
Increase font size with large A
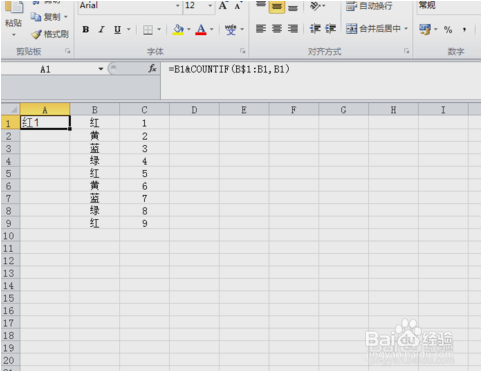click(x=223, y=5)
